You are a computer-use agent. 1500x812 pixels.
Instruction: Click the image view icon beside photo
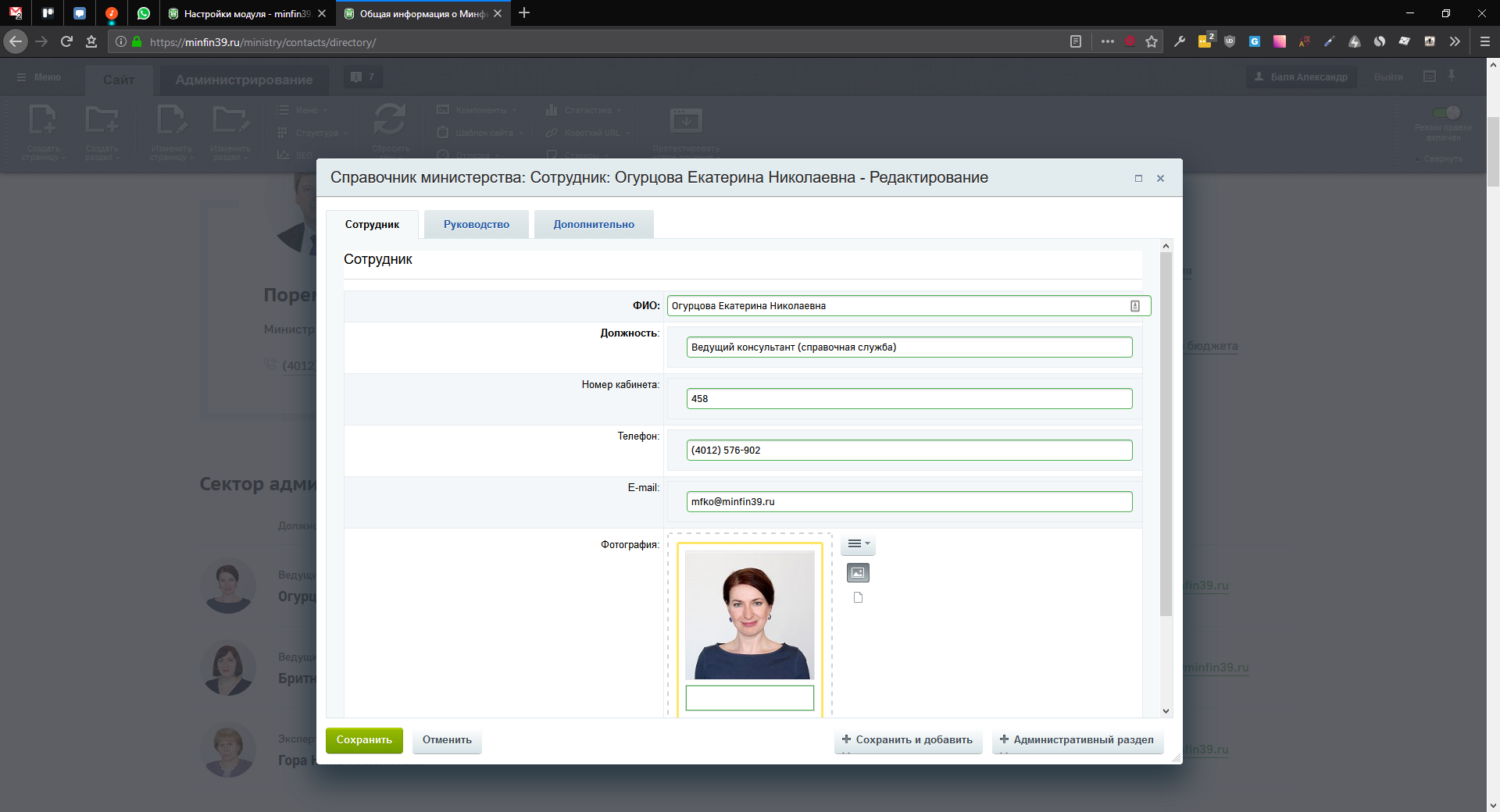tap(858, 573)
